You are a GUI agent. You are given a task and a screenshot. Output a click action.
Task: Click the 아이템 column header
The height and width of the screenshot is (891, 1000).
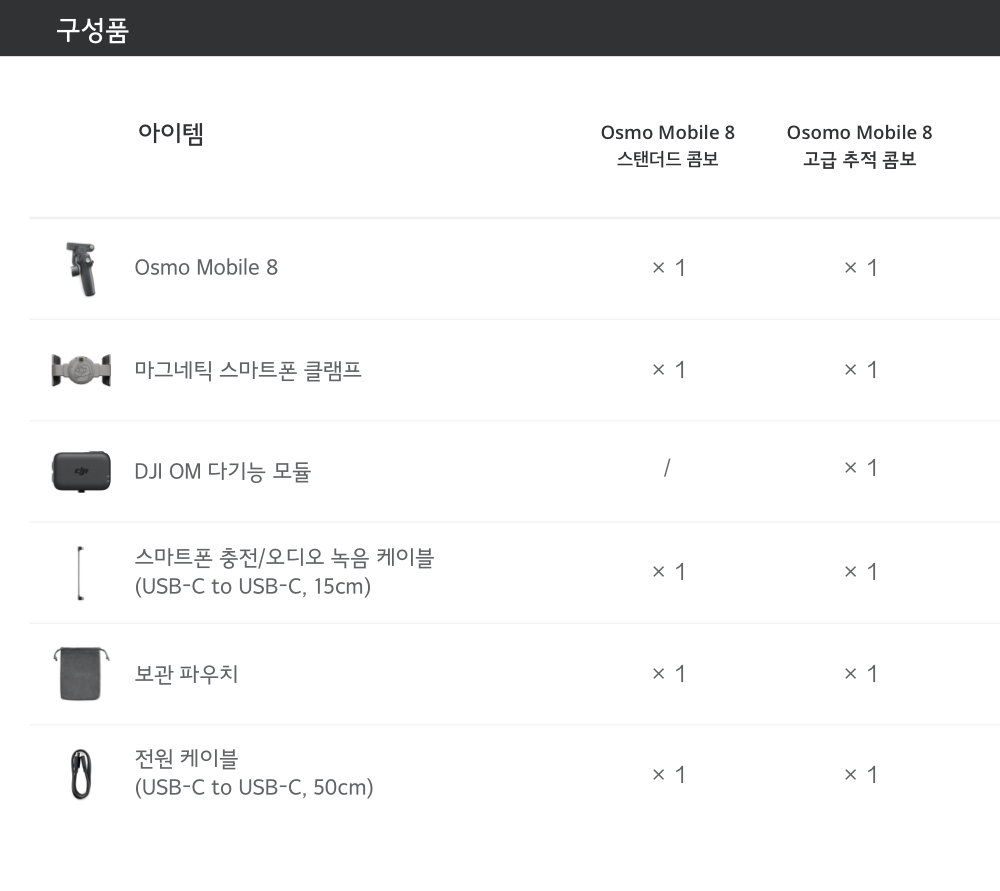coord(171,134)
